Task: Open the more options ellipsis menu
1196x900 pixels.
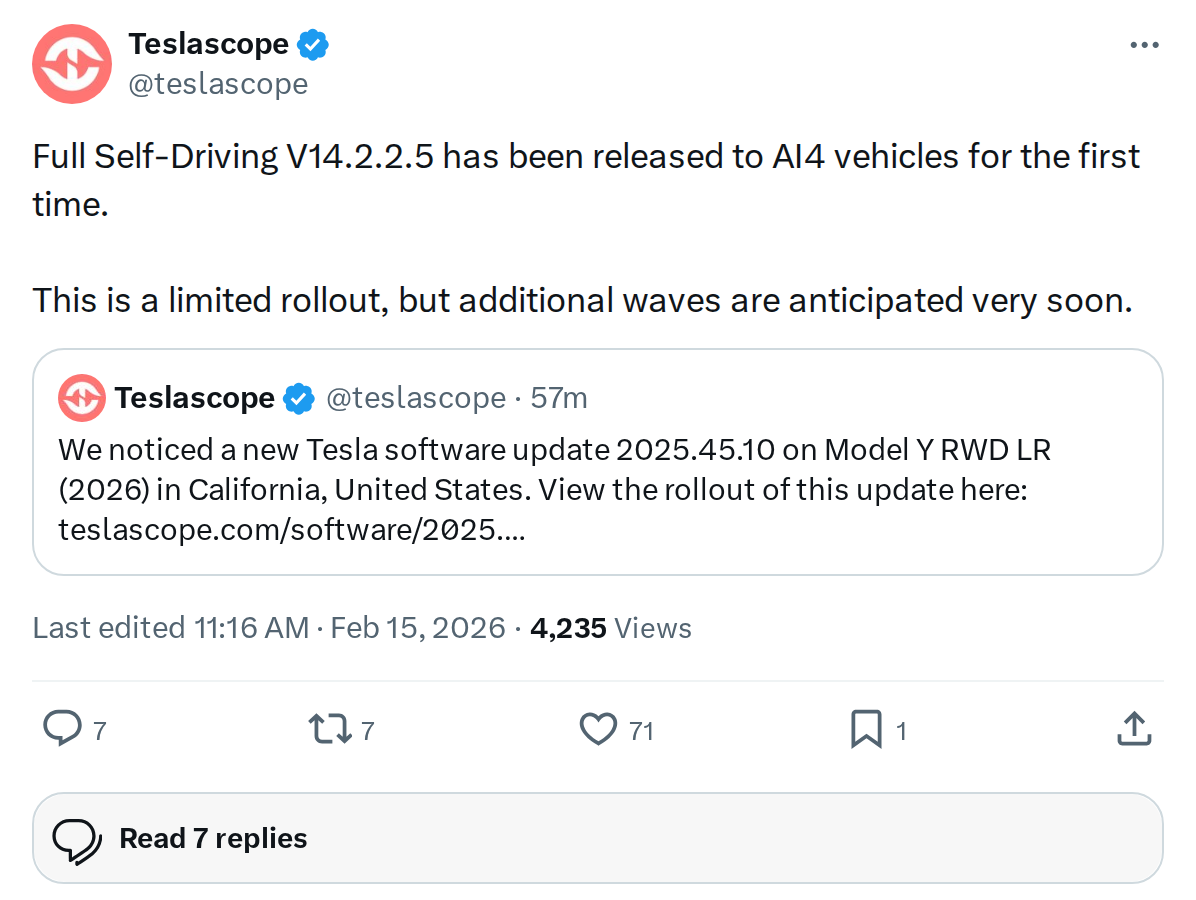Action: (x=1143, y=44)
